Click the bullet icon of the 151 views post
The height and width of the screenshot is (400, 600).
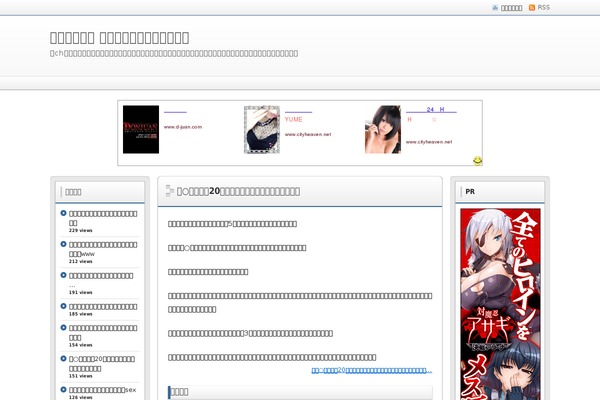(64, 359)
